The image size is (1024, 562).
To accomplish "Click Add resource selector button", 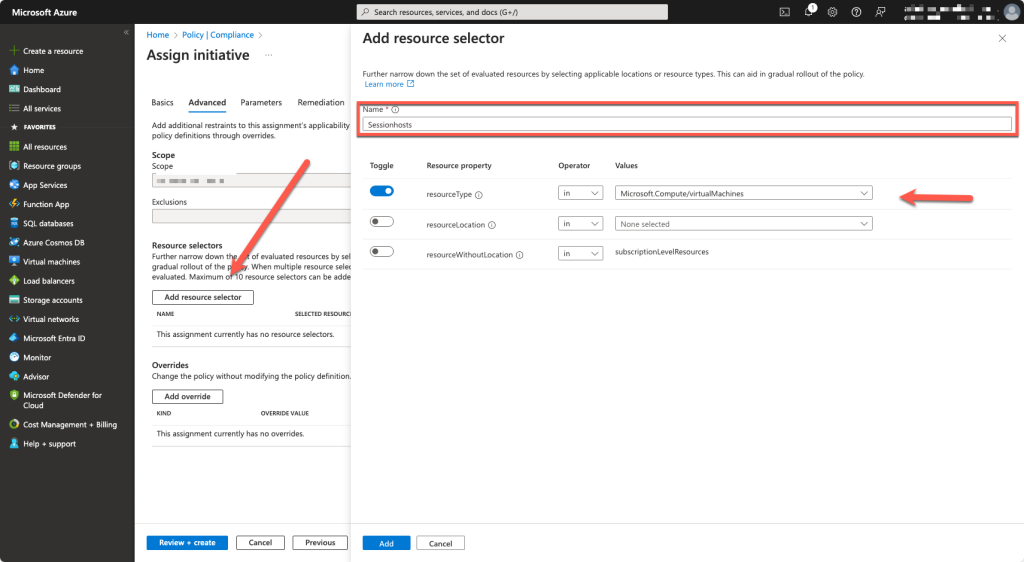I will 202,297.
